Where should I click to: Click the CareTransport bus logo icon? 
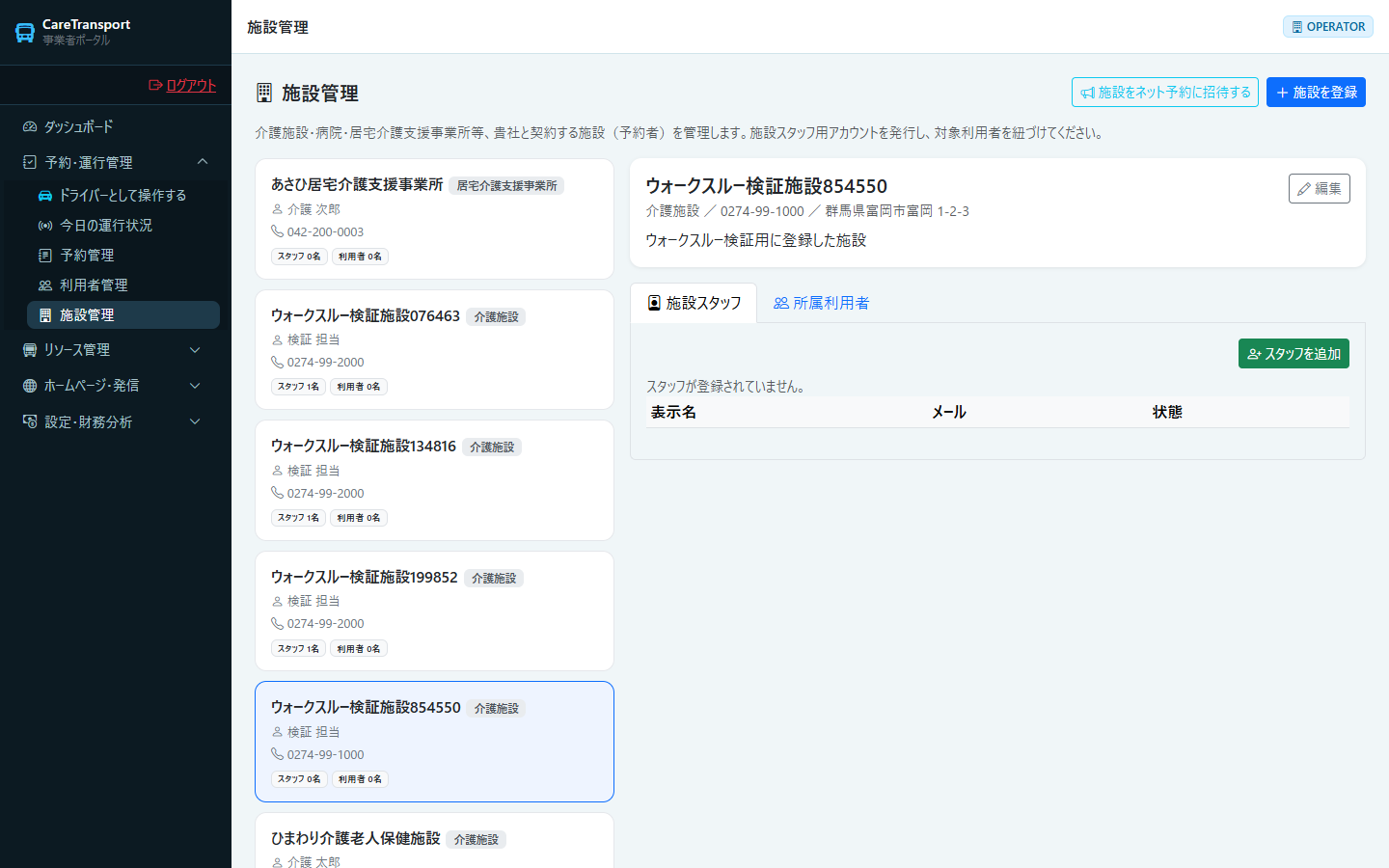25,32
